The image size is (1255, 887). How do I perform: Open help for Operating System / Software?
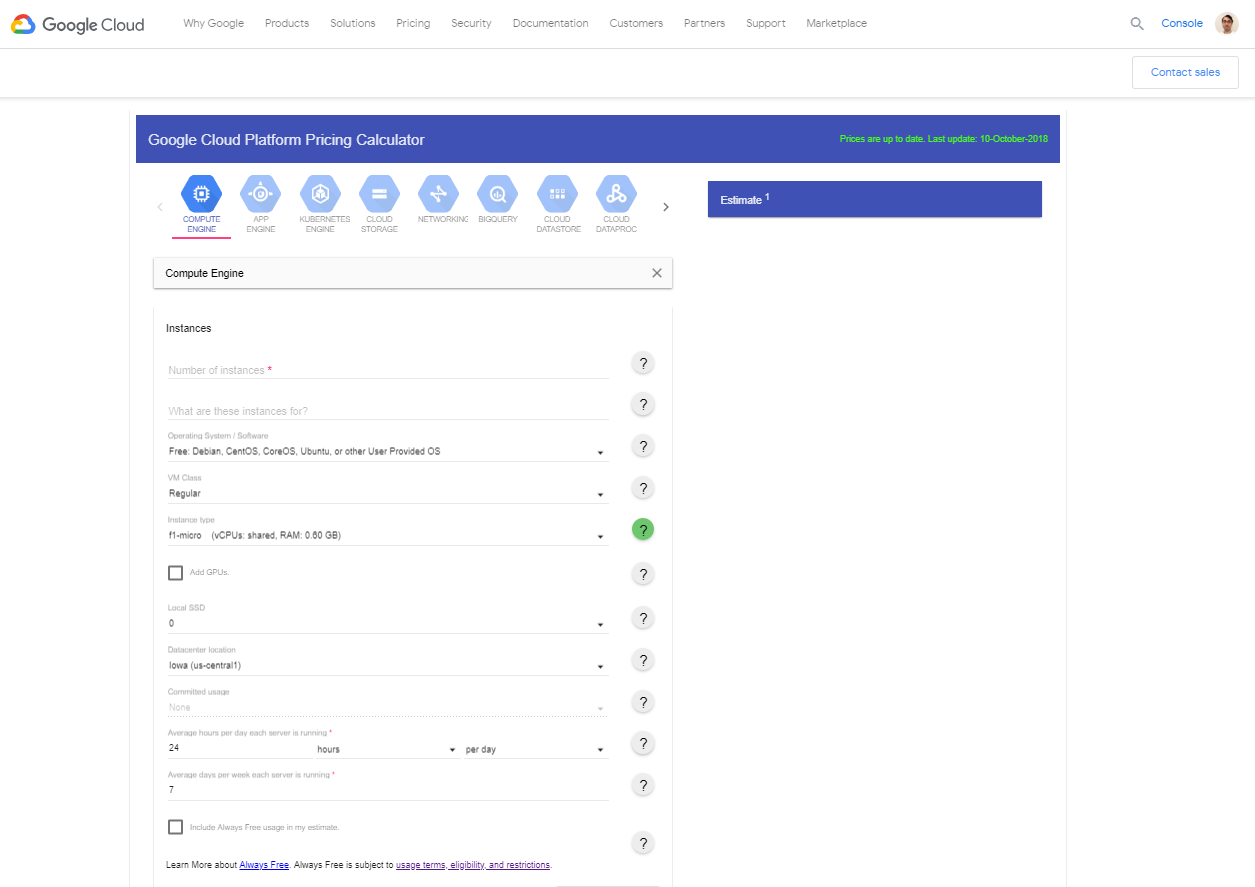point(643,447)
